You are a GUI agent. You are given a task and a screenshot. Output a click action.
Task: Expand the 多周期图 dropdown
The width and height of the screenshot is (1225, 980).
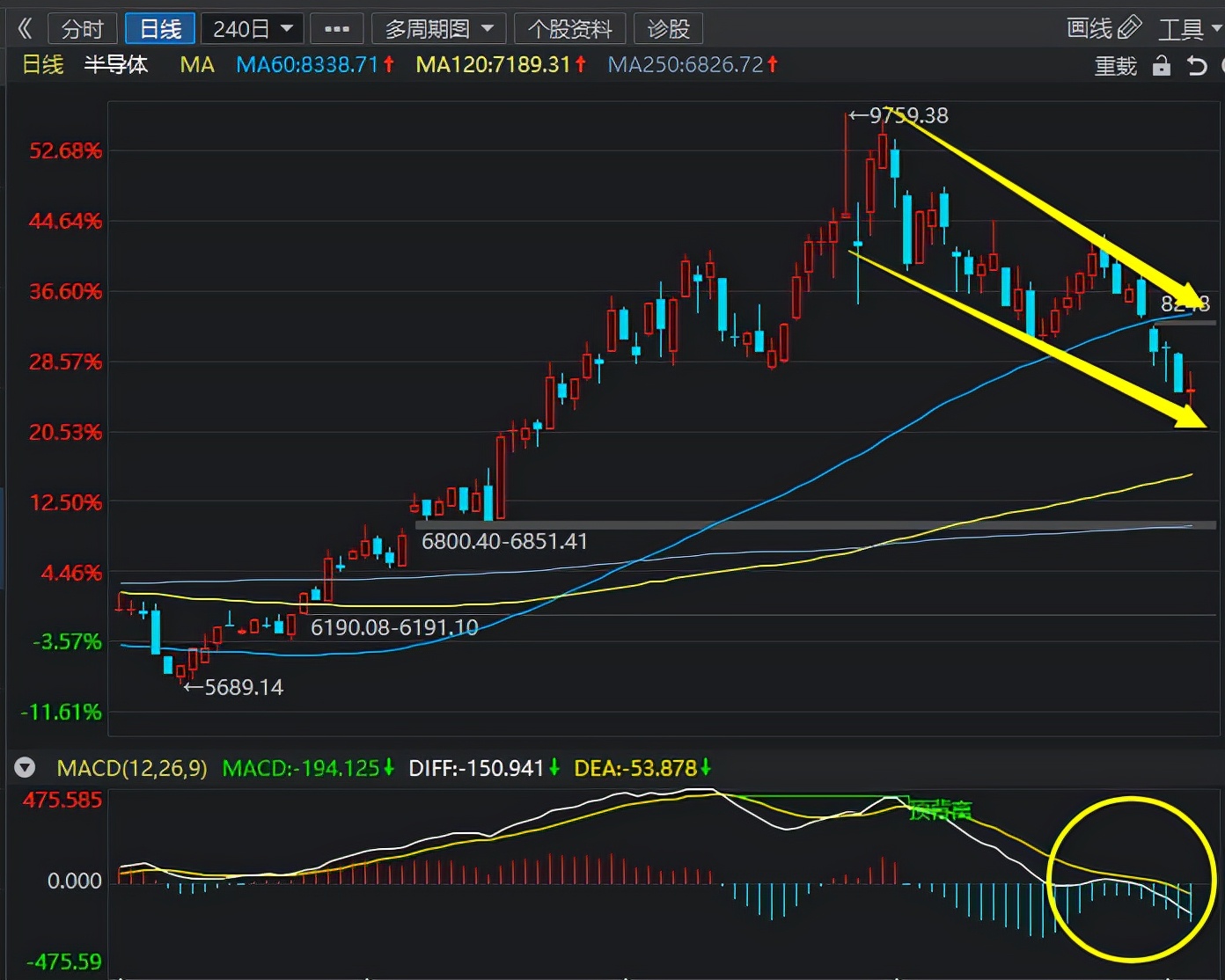[x=438, y=29]
